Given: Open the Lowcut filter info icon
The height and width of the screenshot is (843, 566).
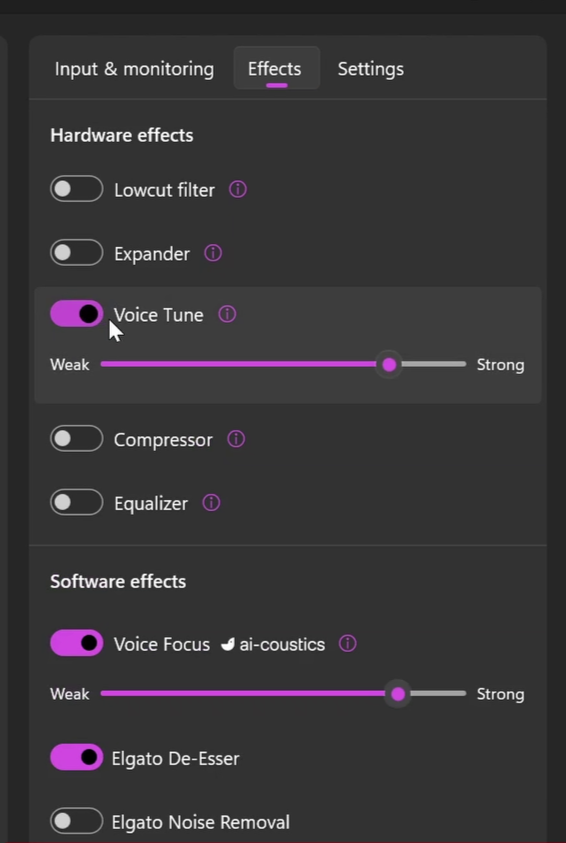Looking at the screenshot, I should pos(238,189).
